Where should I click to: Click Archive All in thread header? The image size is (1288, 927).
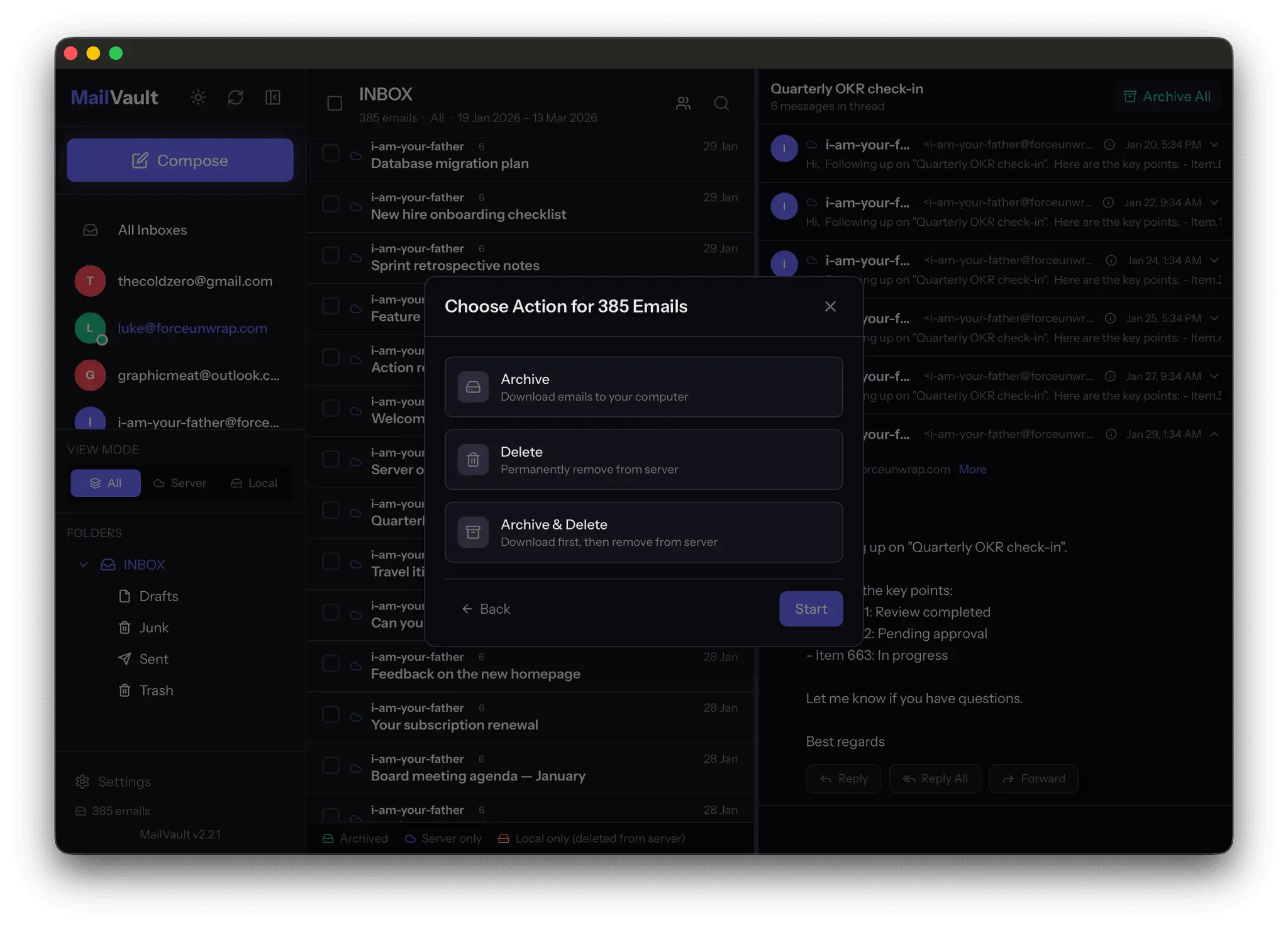(x=1167, y=97)
